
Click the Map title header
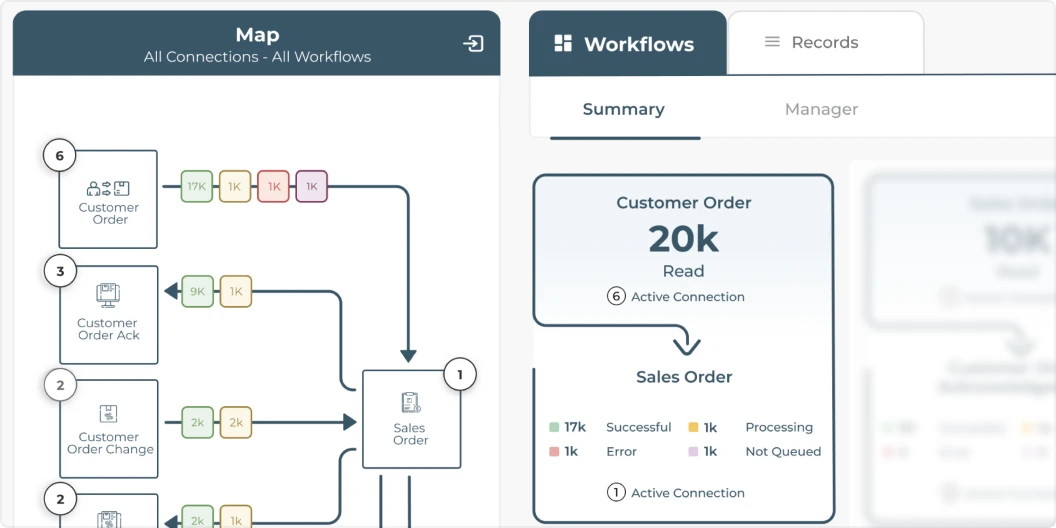pos(257,34)
